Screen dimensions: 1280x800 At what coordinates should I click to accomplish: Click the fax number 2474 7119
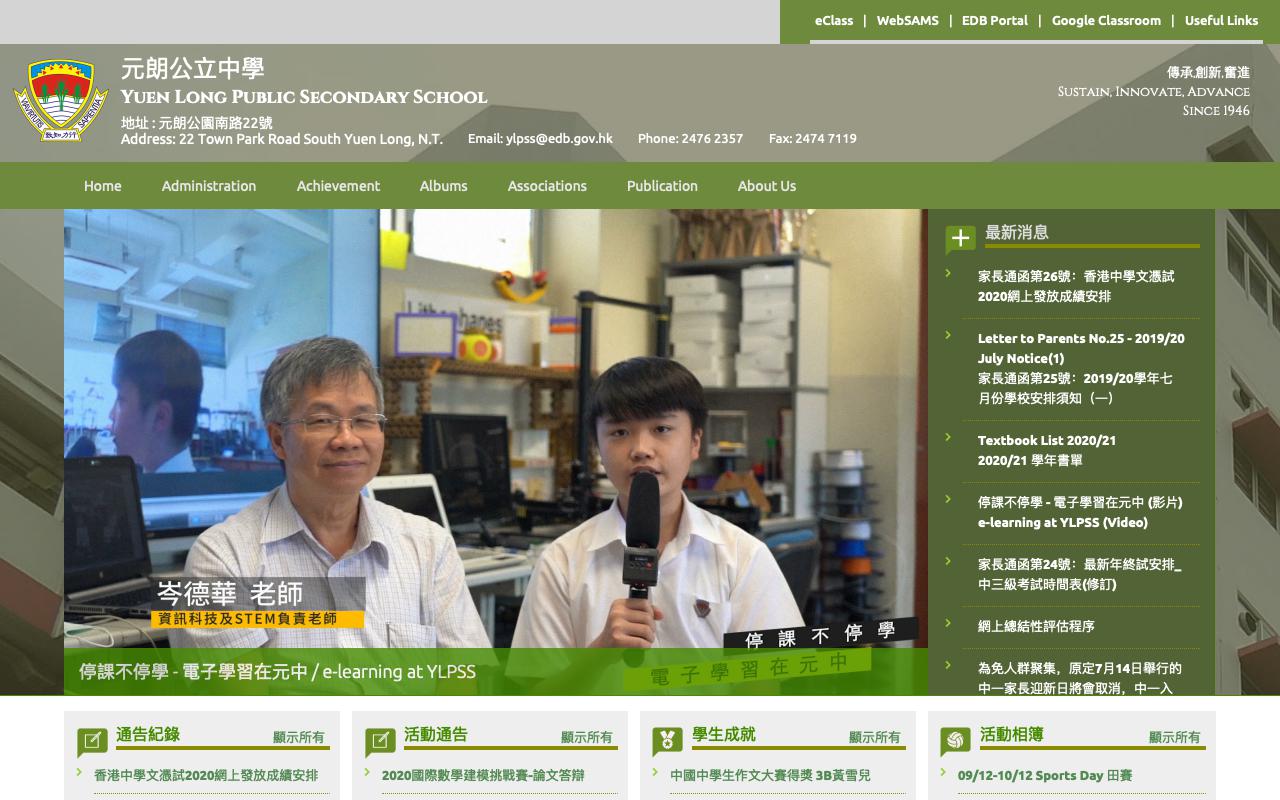click(826, 138)
